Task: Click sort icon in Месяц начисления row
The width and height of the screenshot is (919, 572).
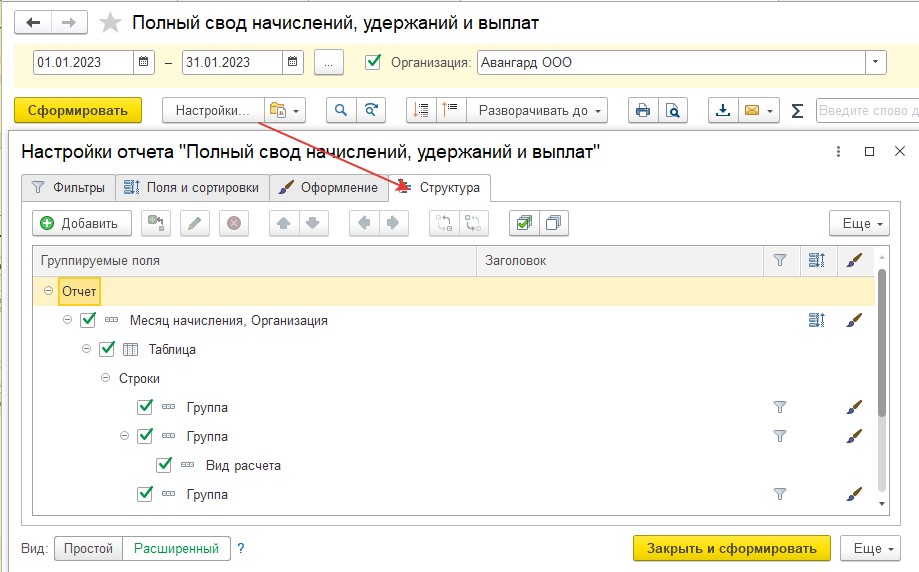Action: pos(816,320)
